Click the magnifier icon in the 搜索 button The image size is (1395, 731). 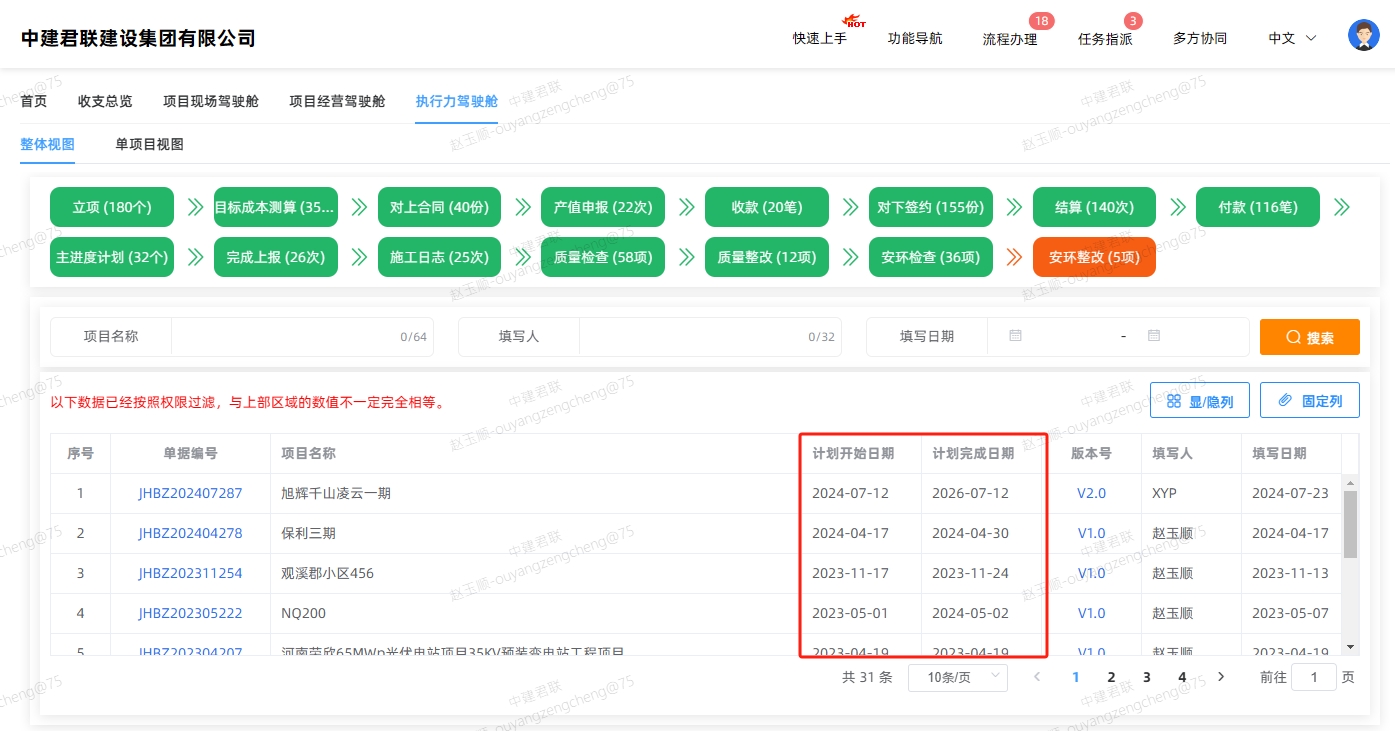(1293, 337)
